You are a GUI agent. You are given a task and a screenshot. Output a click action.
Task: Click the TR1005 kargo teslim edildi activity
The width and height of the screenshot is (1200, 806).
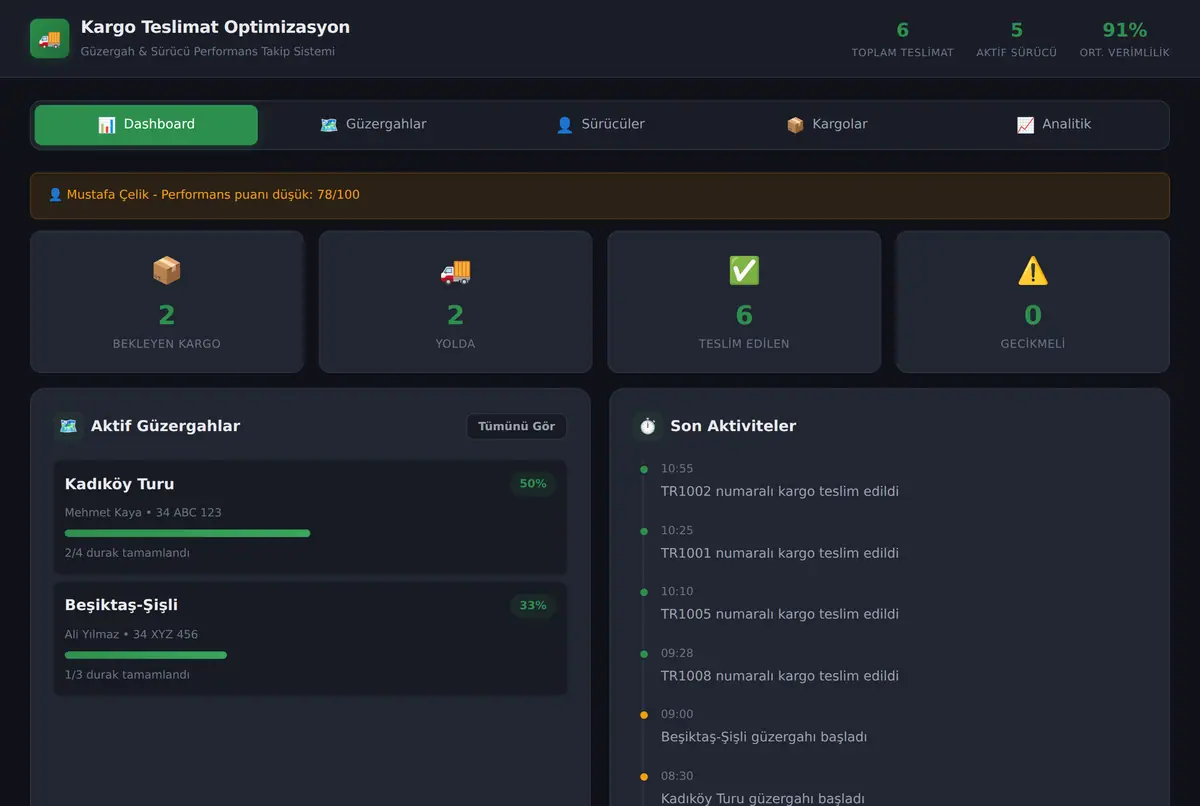point(780,614)
